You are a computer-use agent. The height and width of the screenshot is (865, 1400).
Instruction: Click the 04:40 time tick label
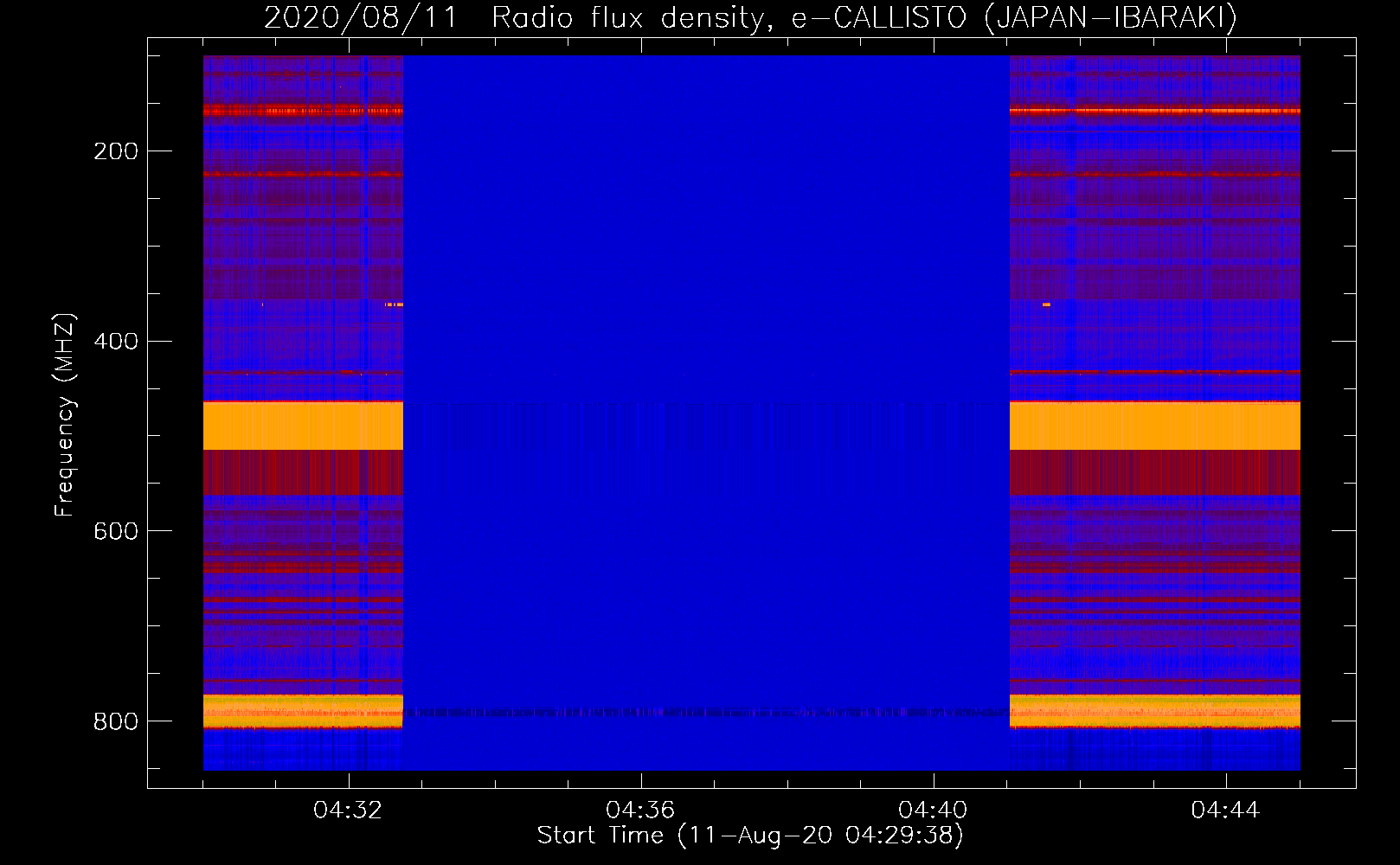point(933,811)
